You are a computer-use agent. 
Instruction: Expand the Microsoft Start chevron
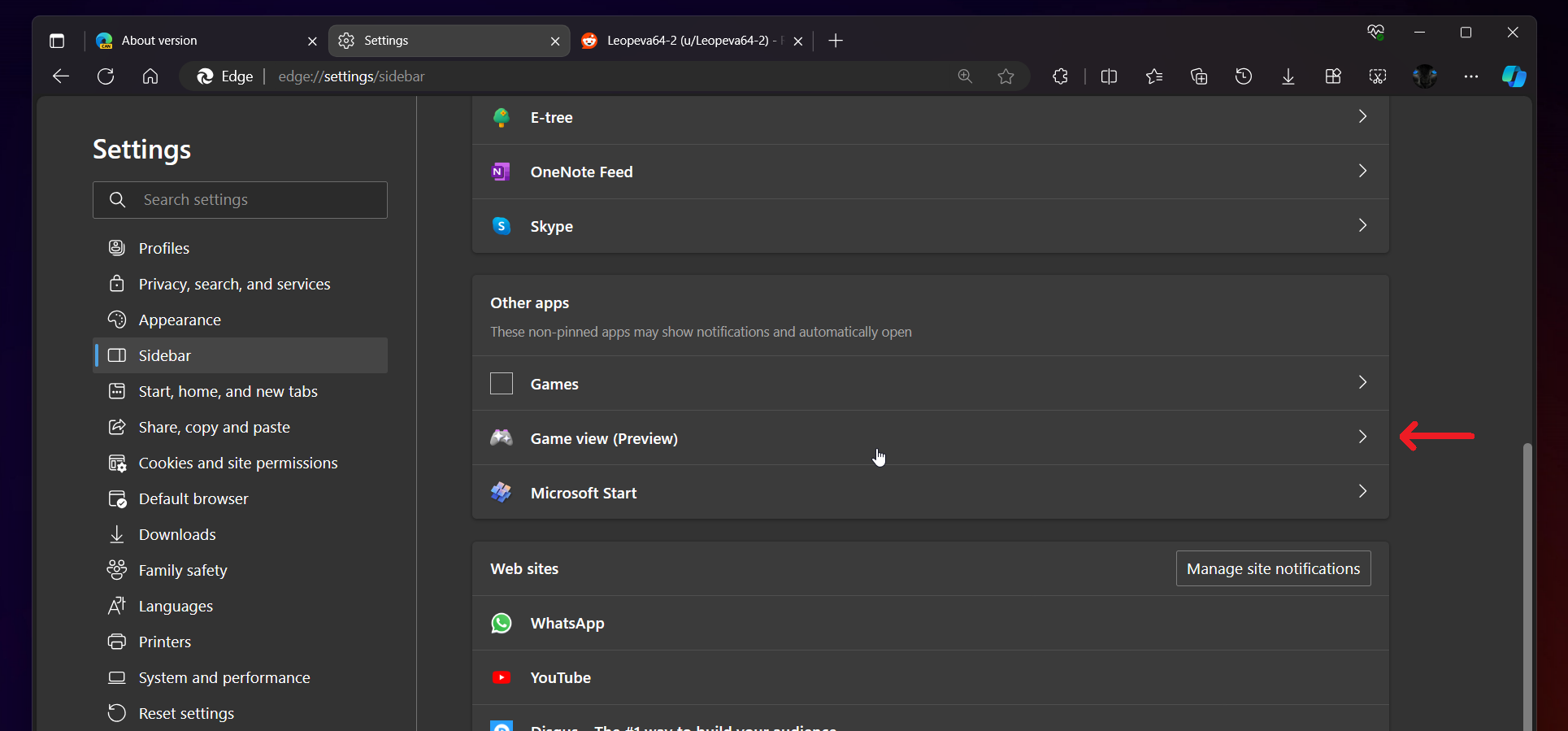pos(1362,491)
